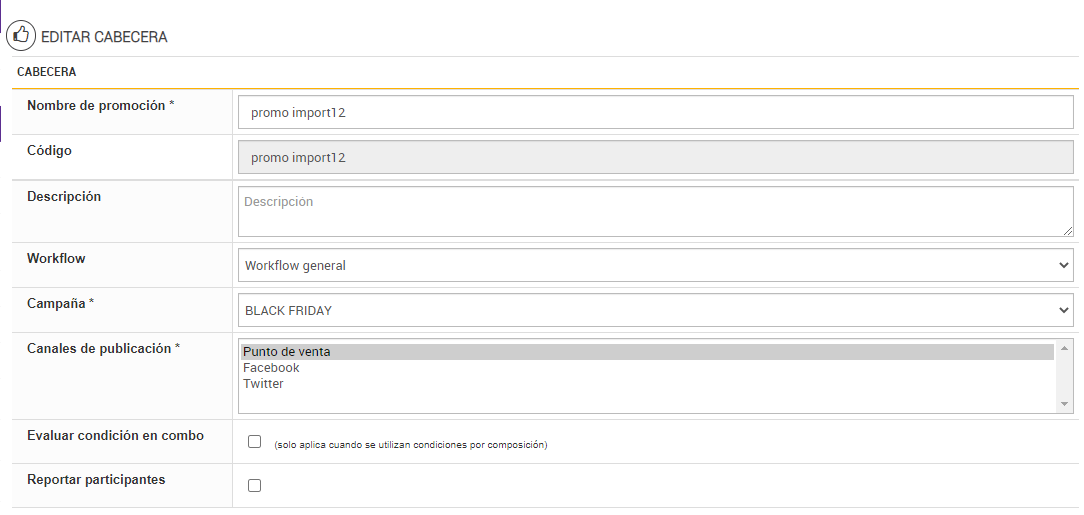Choose Twitter in publication channels list

click(263, 384)
